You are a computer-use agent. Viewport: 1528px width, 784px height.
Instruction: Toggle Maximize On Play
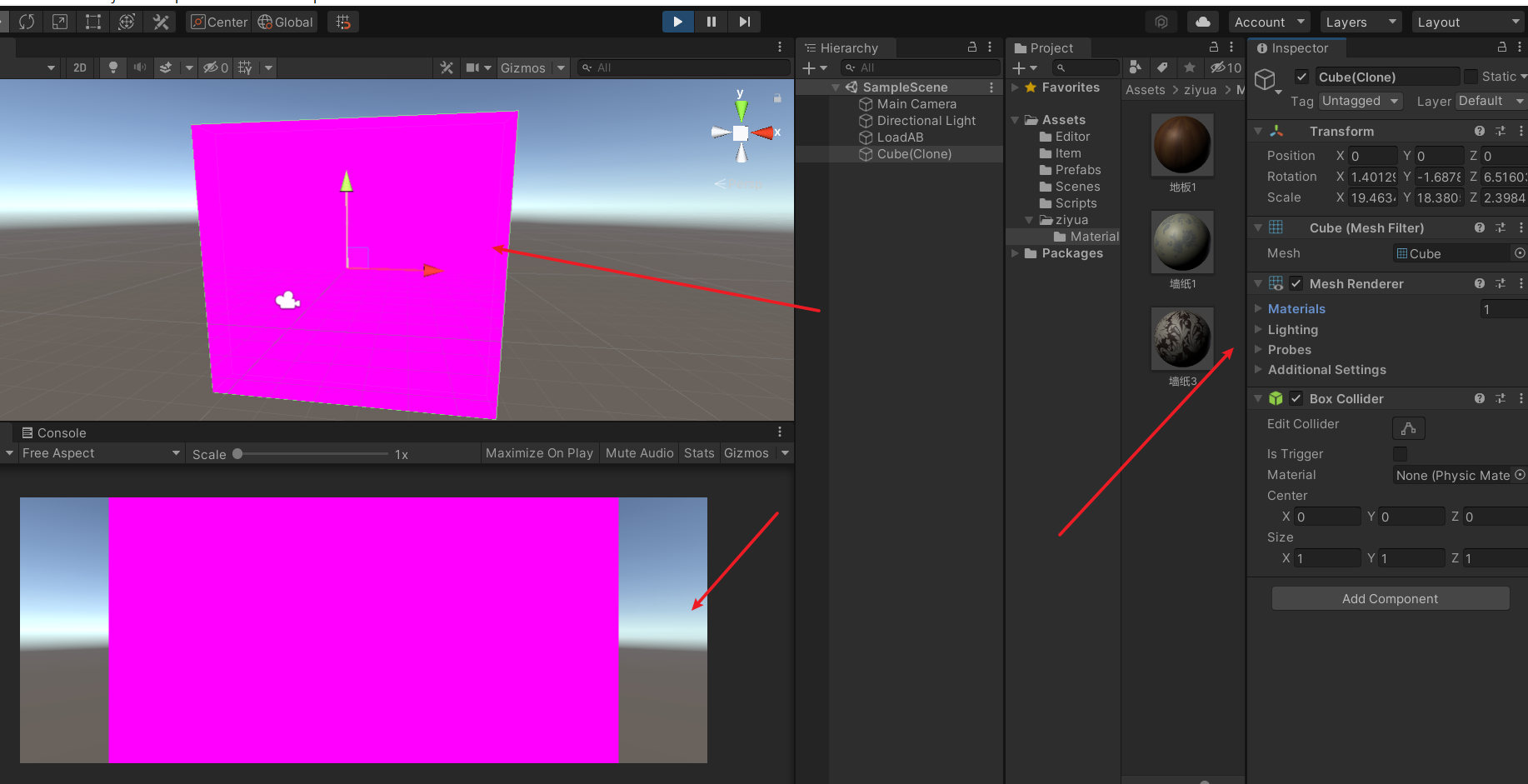tap(540, 453)
